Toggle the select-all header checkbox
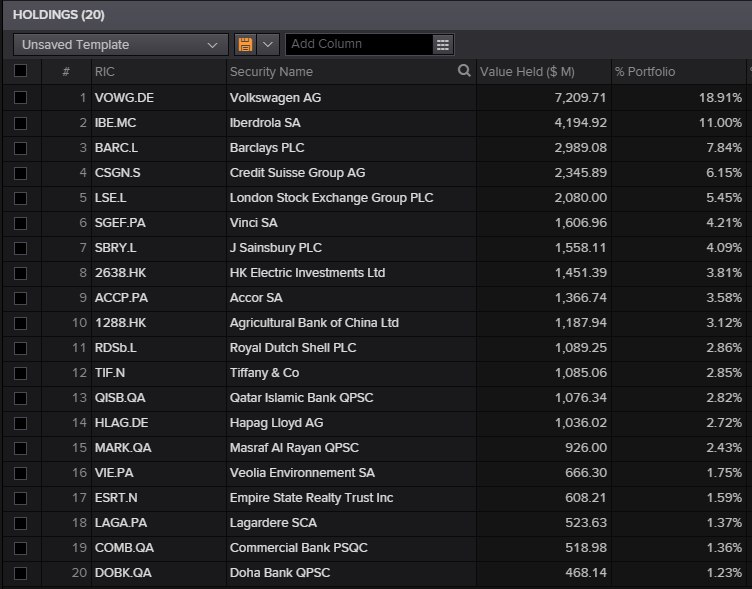Viewport: 752px width, 589px height. 20,71
